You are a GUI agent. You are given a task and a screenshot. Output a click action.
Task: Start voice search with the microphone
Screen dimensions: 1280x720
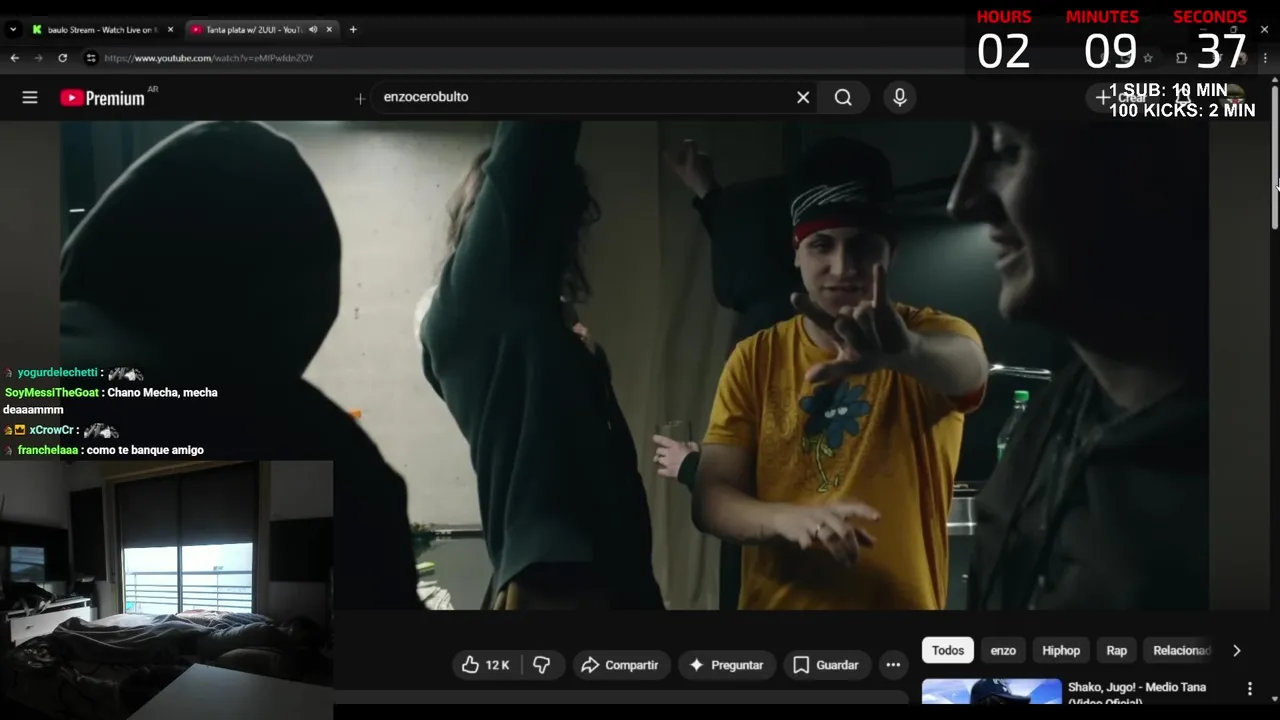(x=900, y=97)
